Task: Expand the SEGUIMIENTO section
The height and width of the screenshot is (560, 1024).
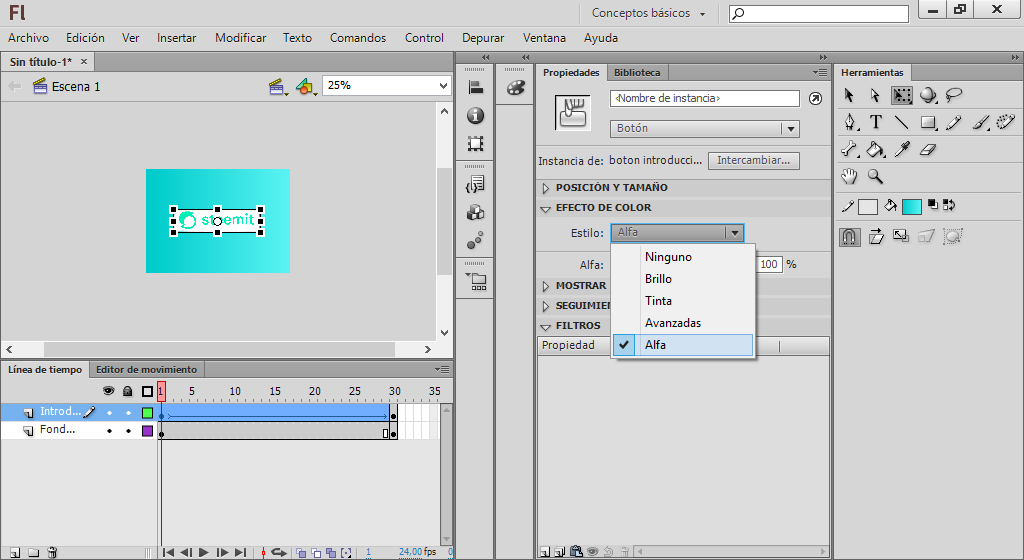Action: point(546,306)
